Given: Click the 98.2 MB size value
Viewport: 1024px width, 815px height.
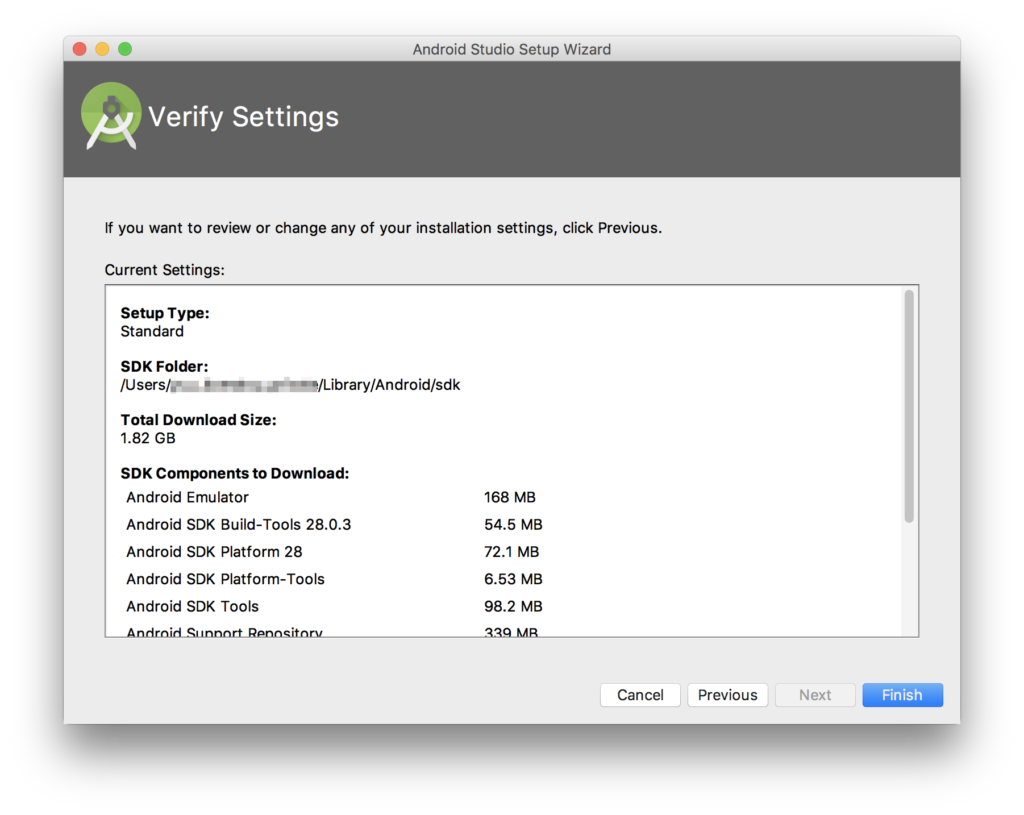Looking at the screenshot, I should pyautogui.click(x=513, y=607).
